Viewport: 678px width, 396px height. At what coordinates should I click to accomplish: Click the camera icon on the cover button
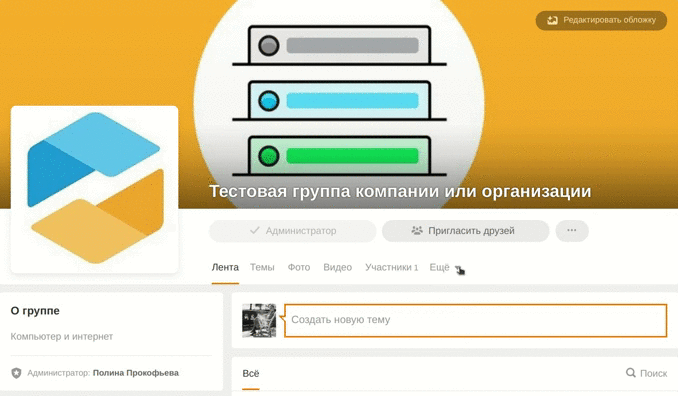coord(552,20)
